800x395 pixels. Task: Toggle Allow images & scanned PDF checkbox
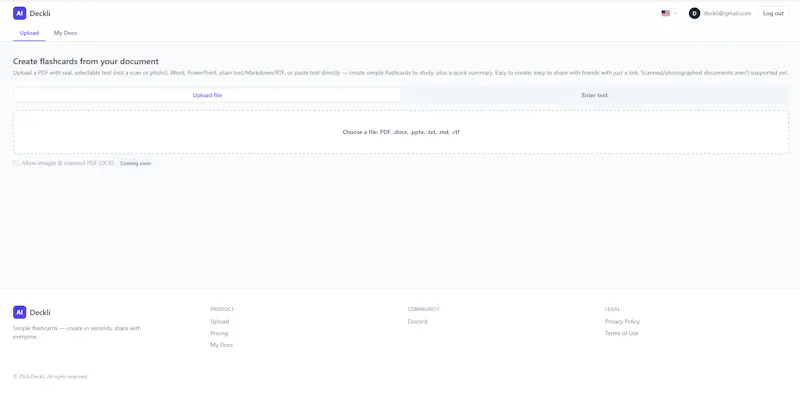coord(16,163)
